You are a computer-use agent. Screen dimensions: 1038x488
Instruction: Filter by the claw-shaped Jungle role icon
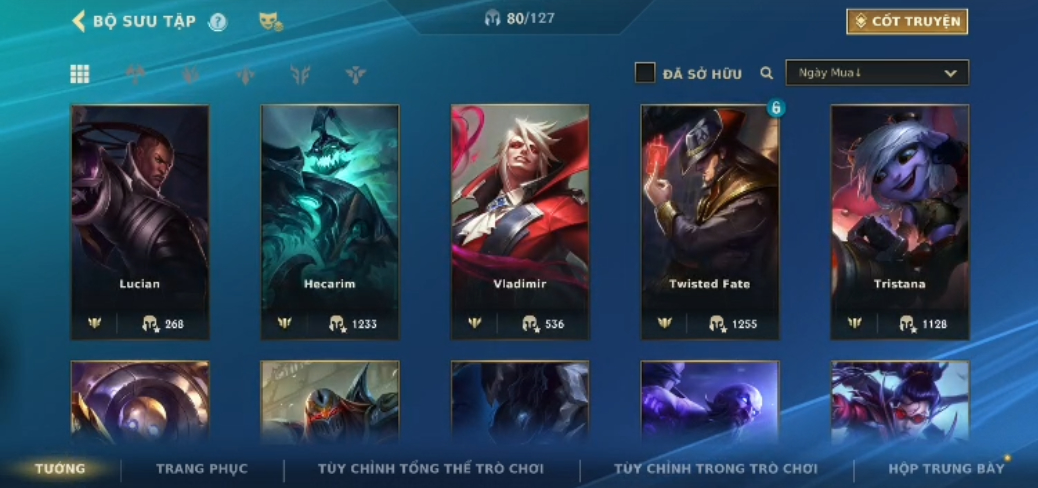(x=191, y=75)
